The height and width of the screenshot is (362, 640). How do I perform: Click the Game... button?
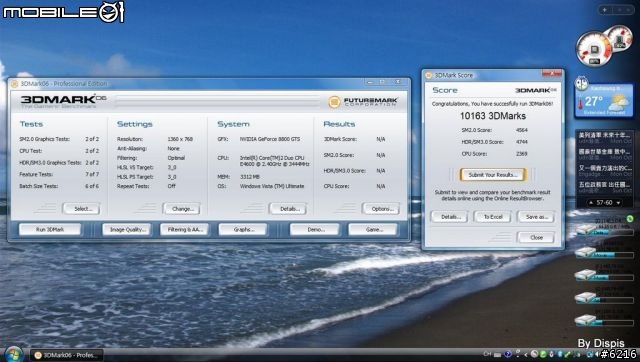373,229
